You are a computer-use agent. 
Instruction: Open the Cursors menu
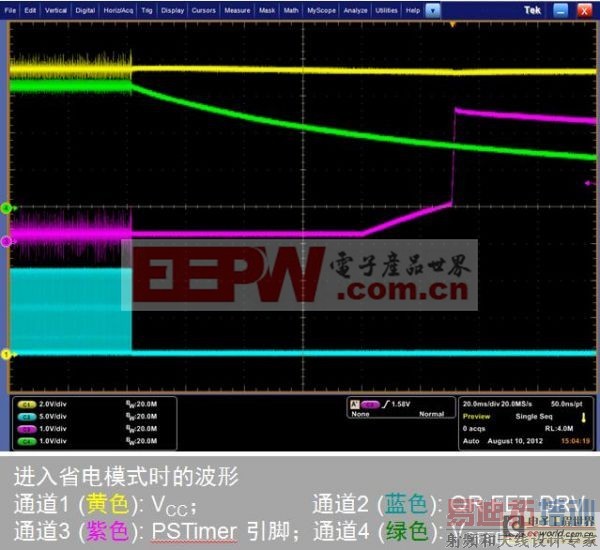[204, 10]
